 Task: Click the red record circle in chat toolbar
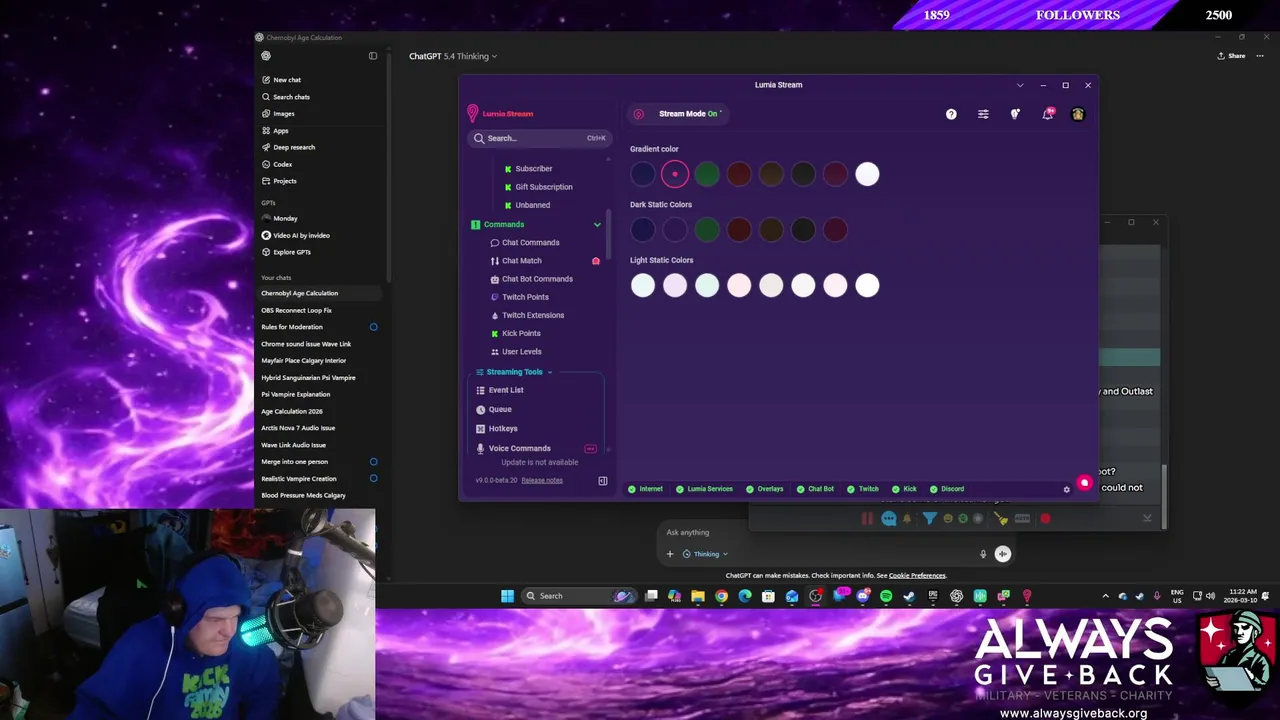(1045, 518)
